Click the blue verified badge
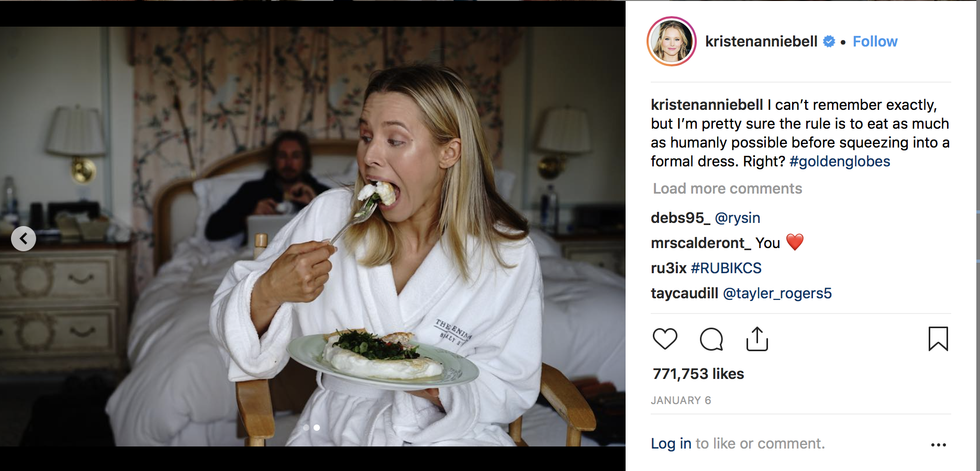The width and height of the screenshot is (980, 471). point(829,41)
